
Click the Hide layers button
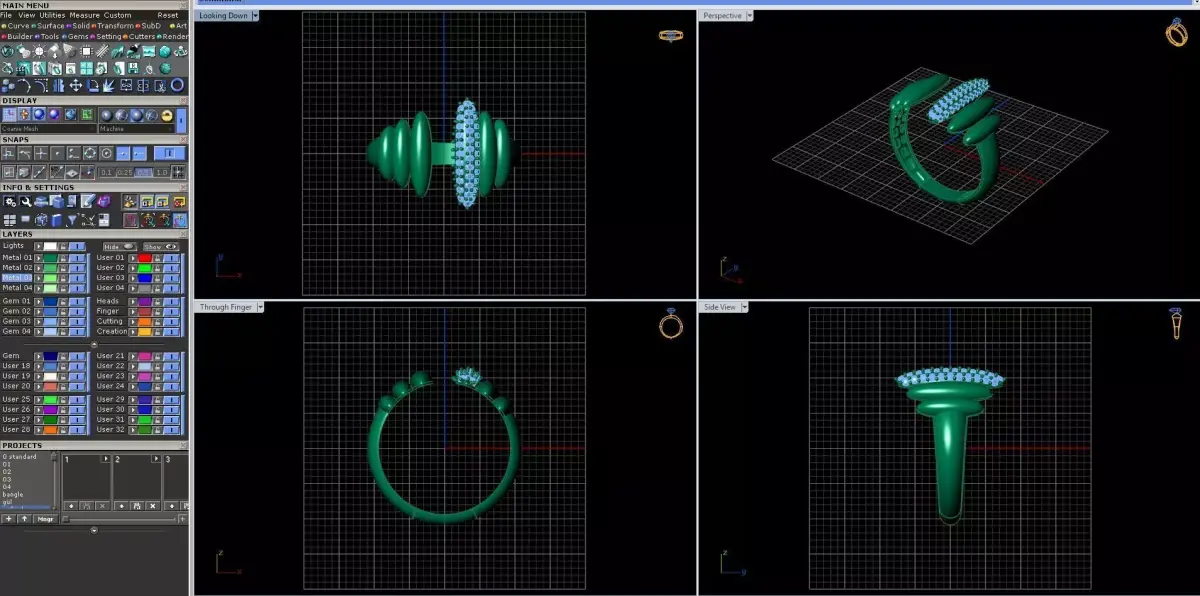120,246
